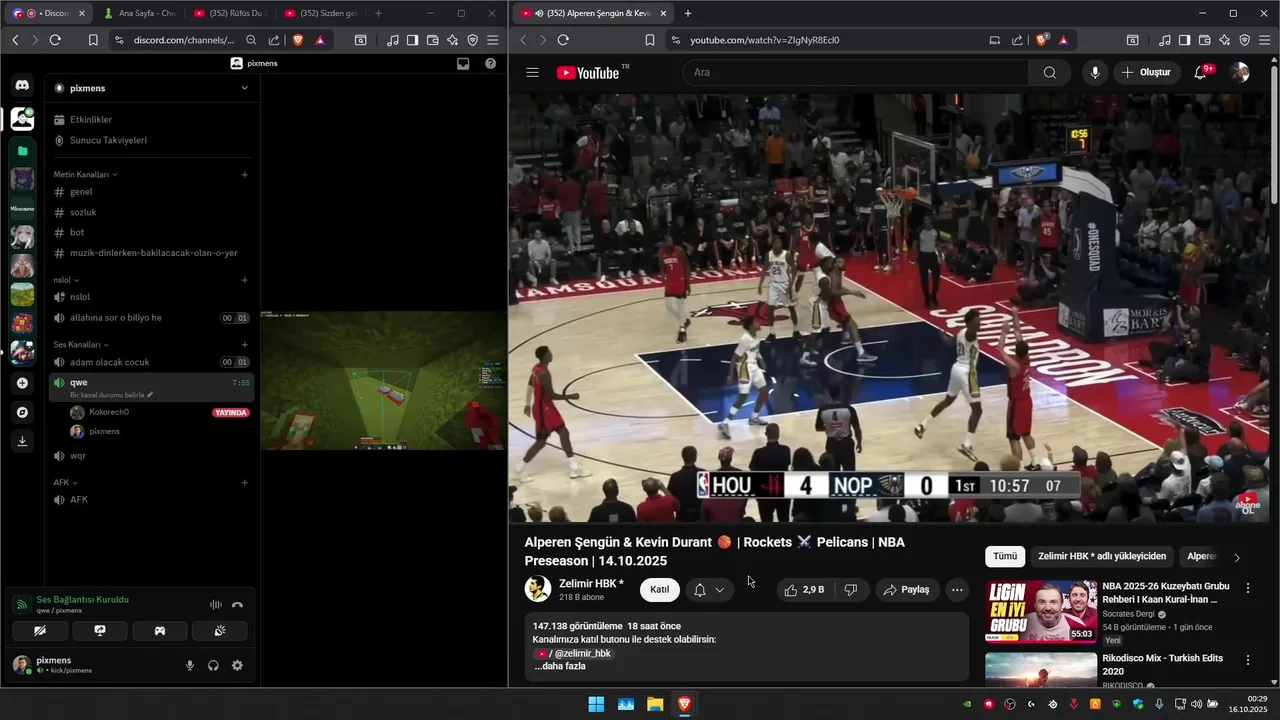Collapse the AFK category
The height and width of the screenshot is (720, 1280).
65,482
